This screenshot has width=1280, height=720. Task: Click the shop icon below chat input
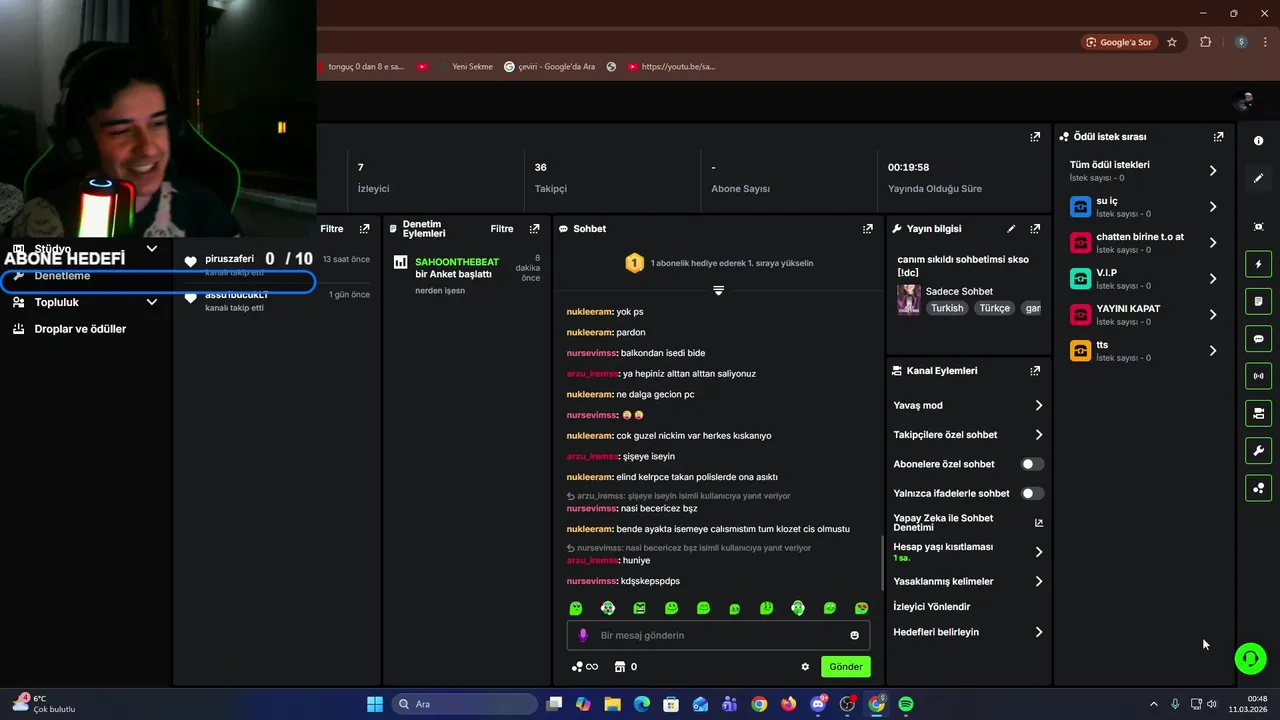(619, 667)
